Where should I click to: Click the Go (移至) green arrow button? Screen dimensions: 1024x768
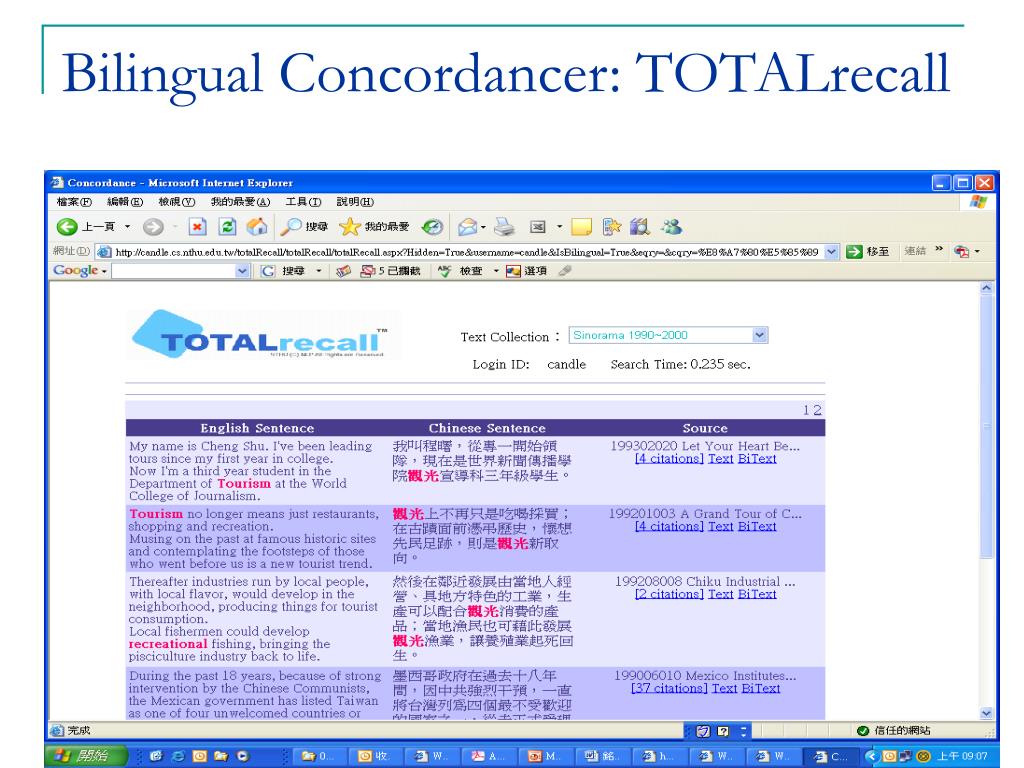(867, 251)
